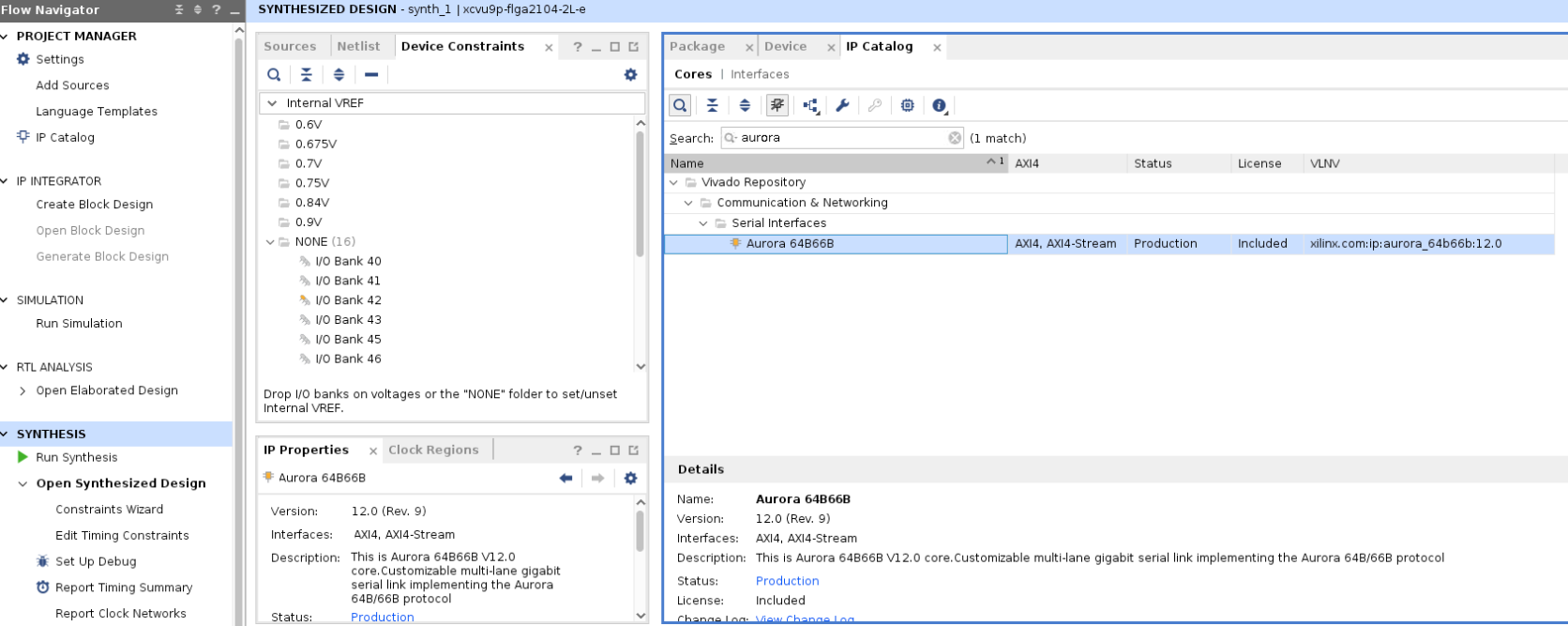Open Edit Timing Constraints
The image size is (1568, 626).
tap(122, 535)
